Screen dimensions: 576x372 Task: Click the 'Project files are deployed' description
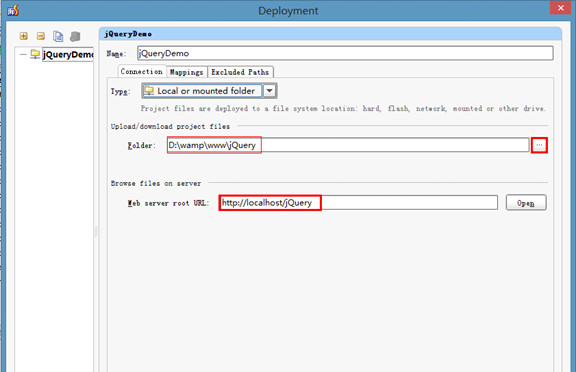click(x=343, y=109)
